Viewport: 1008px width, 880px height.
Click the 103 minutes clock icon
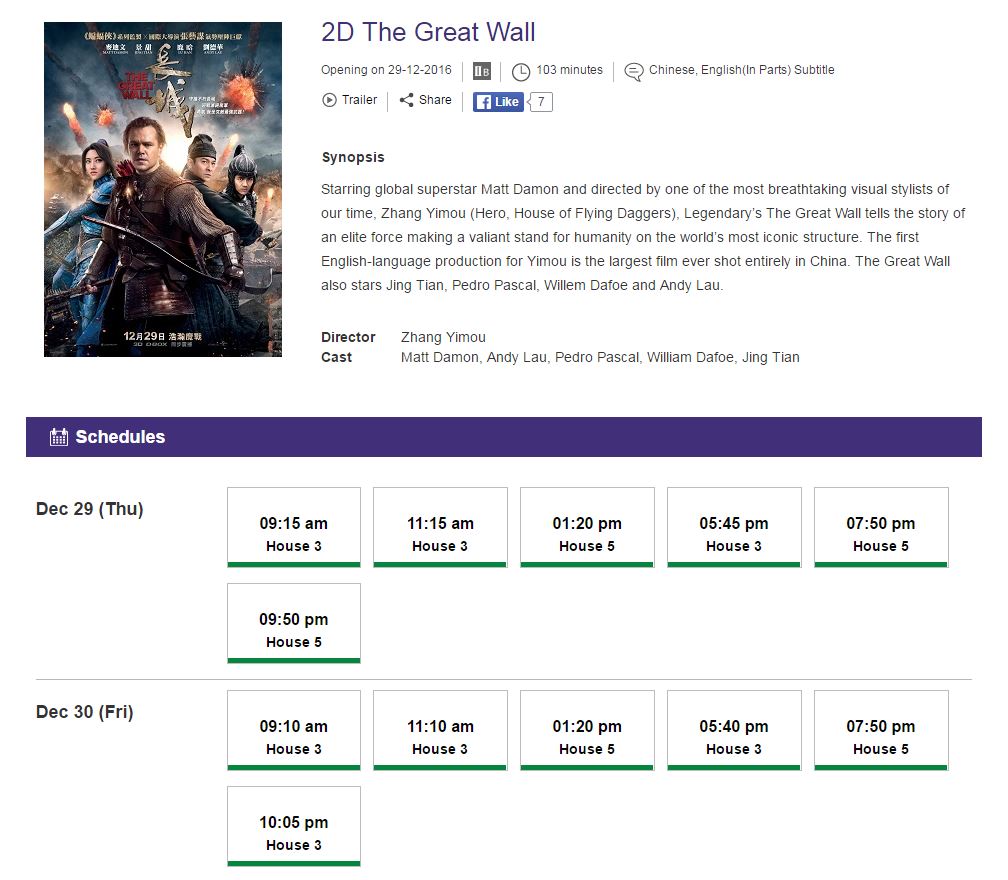coord(521,71)
